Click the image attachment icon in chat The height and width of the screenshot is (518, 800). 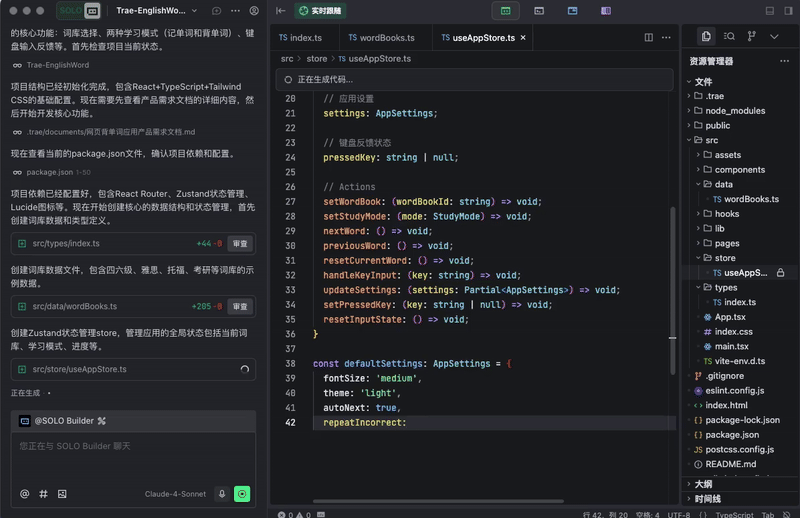(62, 494)
